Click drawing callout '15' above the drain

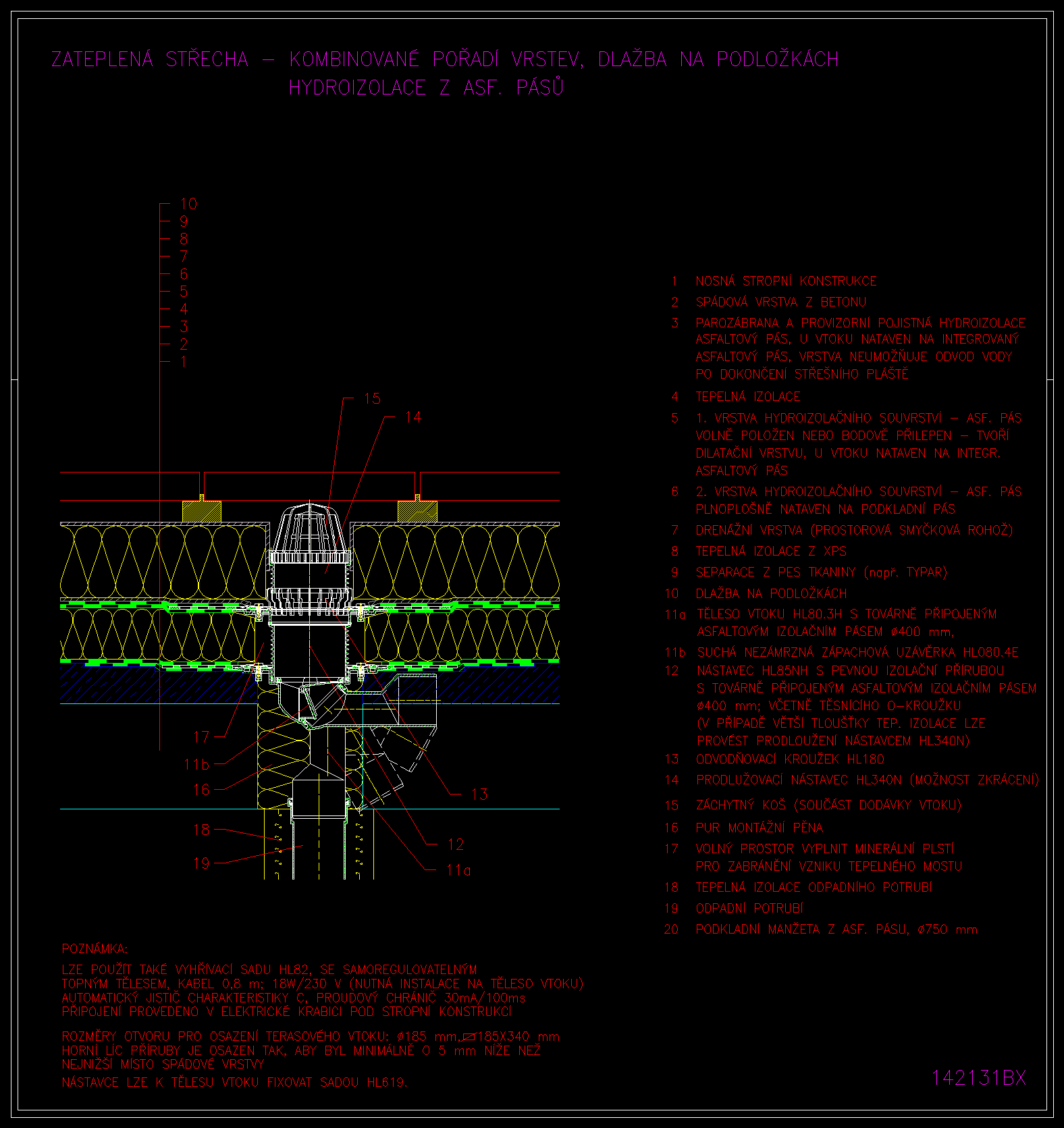pos(372,398)
